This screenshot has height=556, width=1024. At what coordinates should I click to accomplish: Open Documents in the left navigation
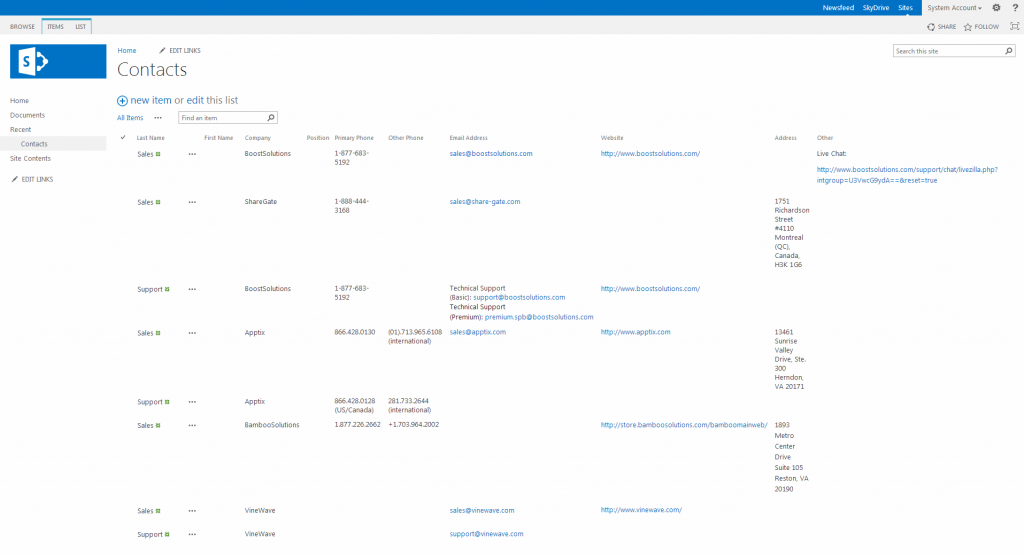(x=27, y=115)
